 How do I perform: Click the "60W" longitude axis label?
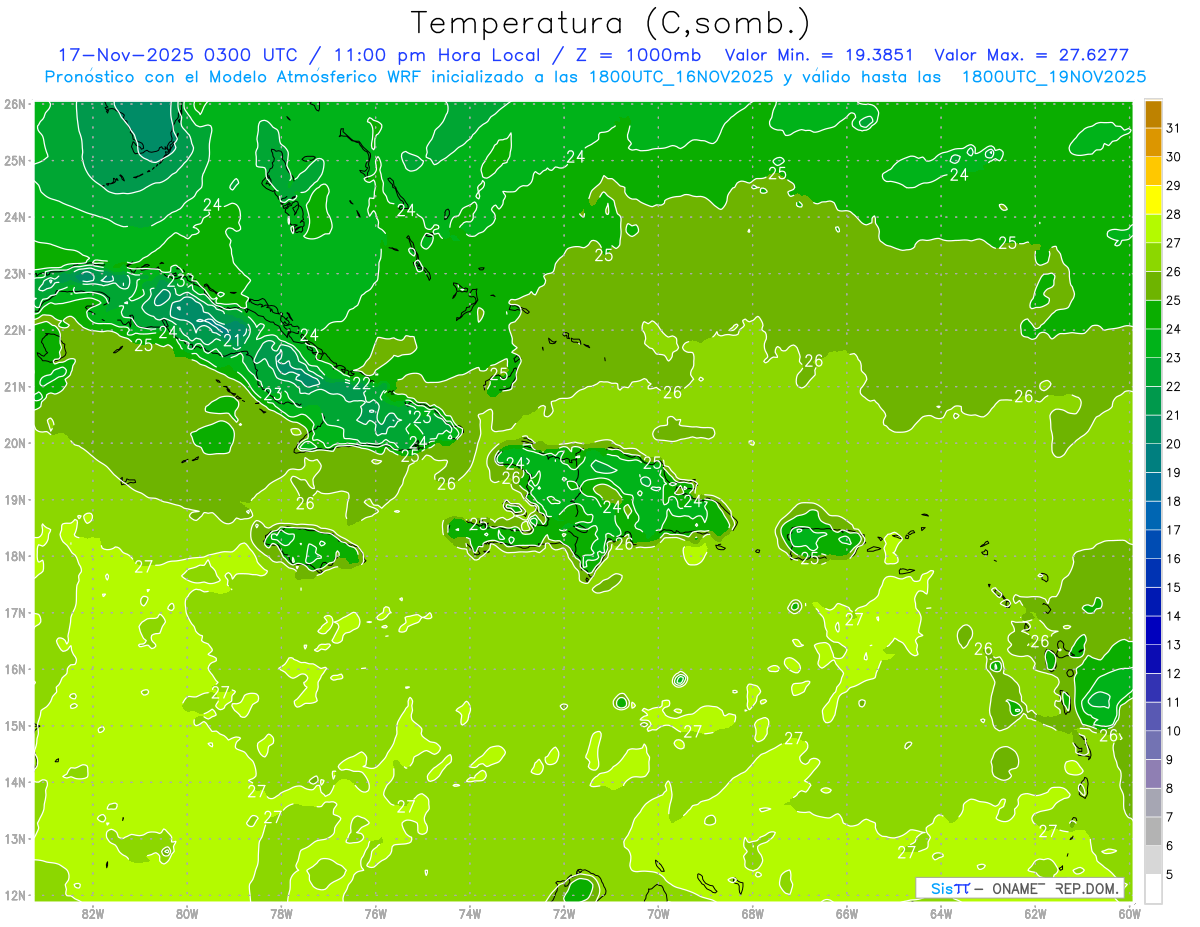point(1129,913)
